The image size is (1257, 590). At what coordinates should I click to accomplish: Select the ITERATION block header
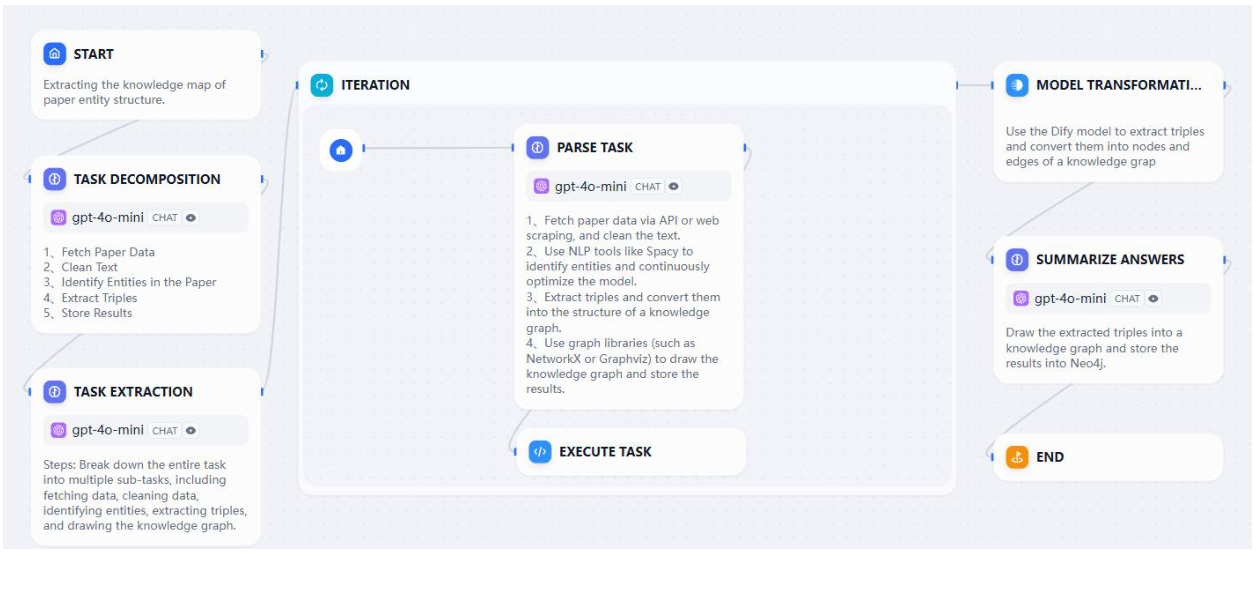(375, 85)
